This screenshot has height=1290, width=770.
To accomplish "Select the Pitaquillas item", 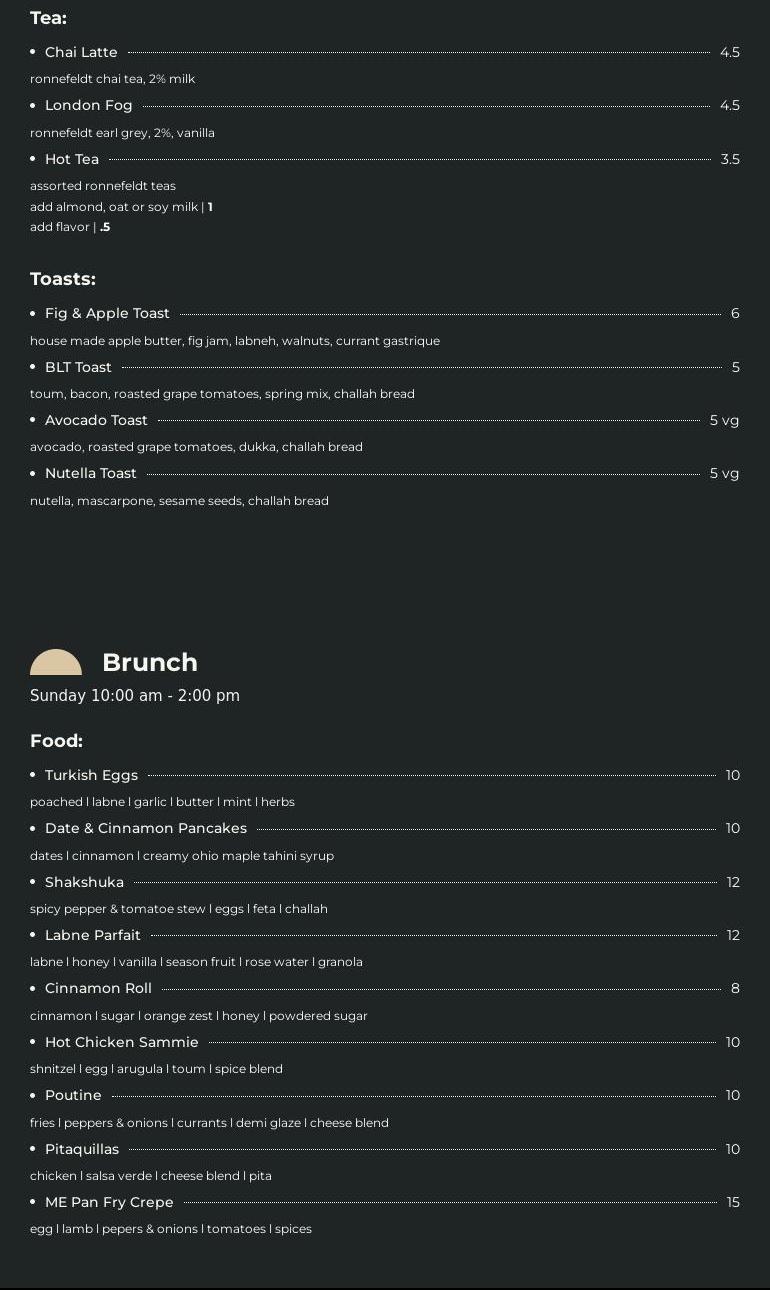I will tap(82, 1149).
